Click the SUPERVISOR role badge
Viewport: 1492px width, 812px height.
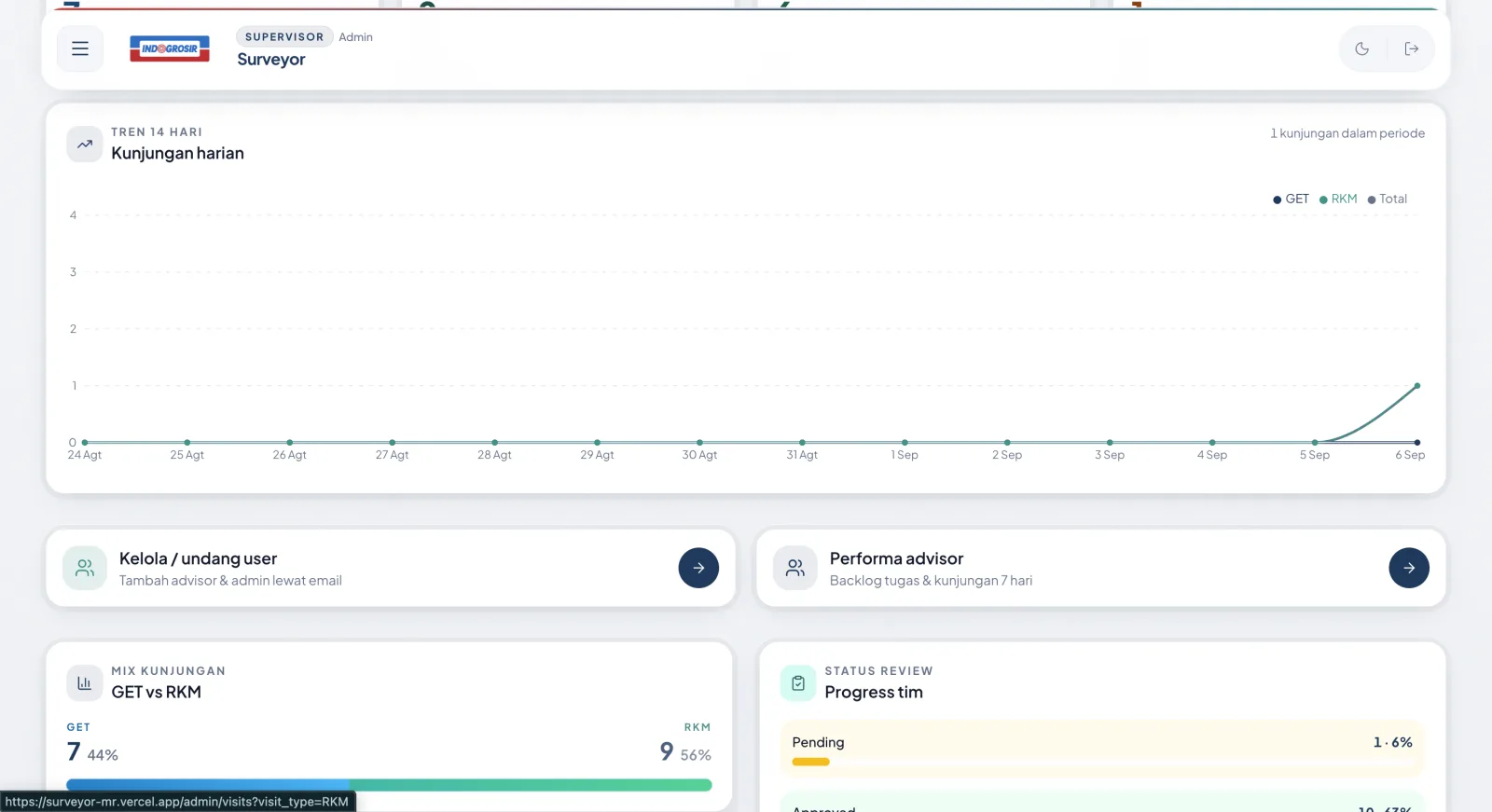284,36
